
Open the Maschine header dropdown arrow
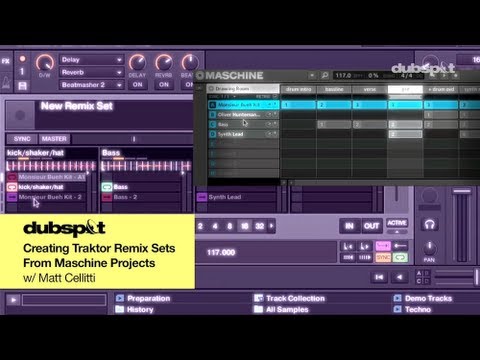coord(312,76)
